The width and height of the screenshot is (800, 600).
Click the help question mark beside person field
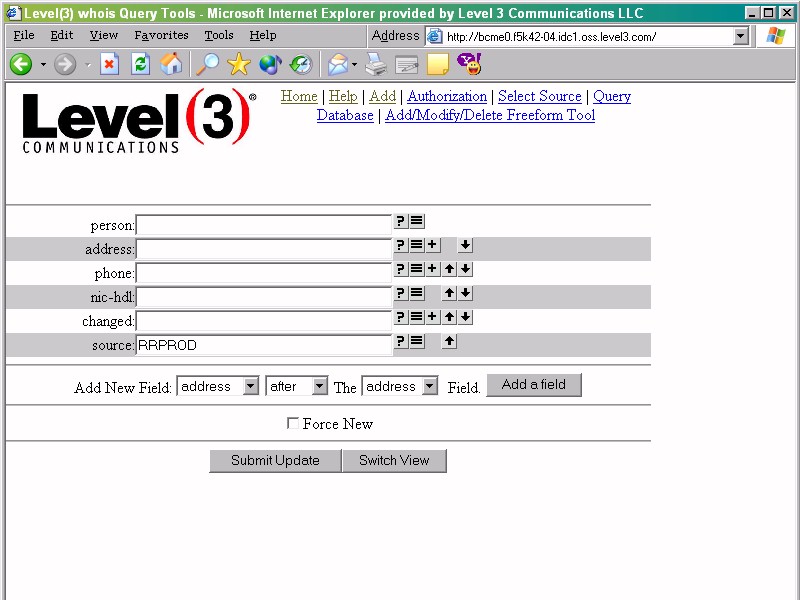[x=400, y=221]
